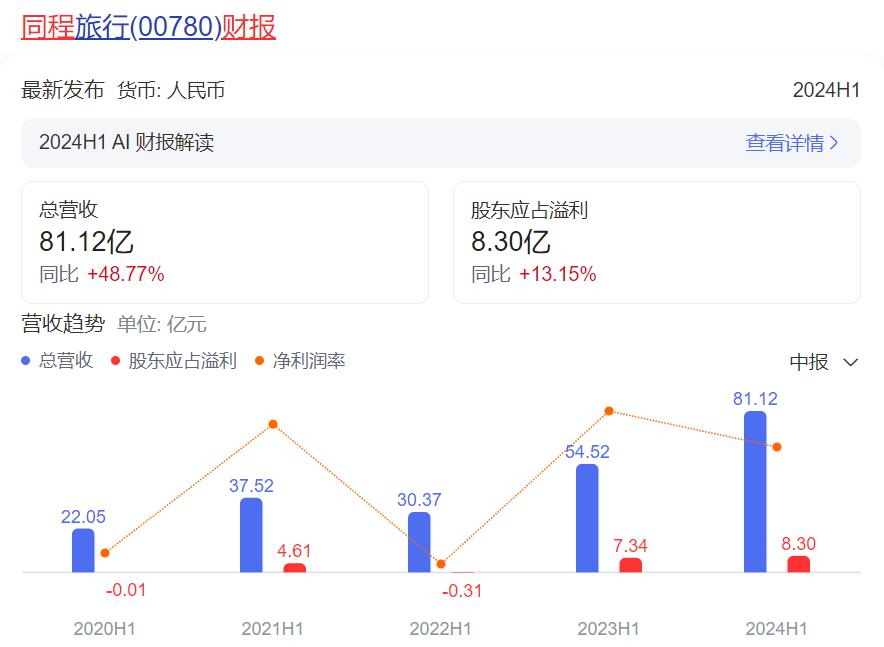Click the 2021H1 axis label
The height and width of the screenshot is (647, 884).
point(272,628)
